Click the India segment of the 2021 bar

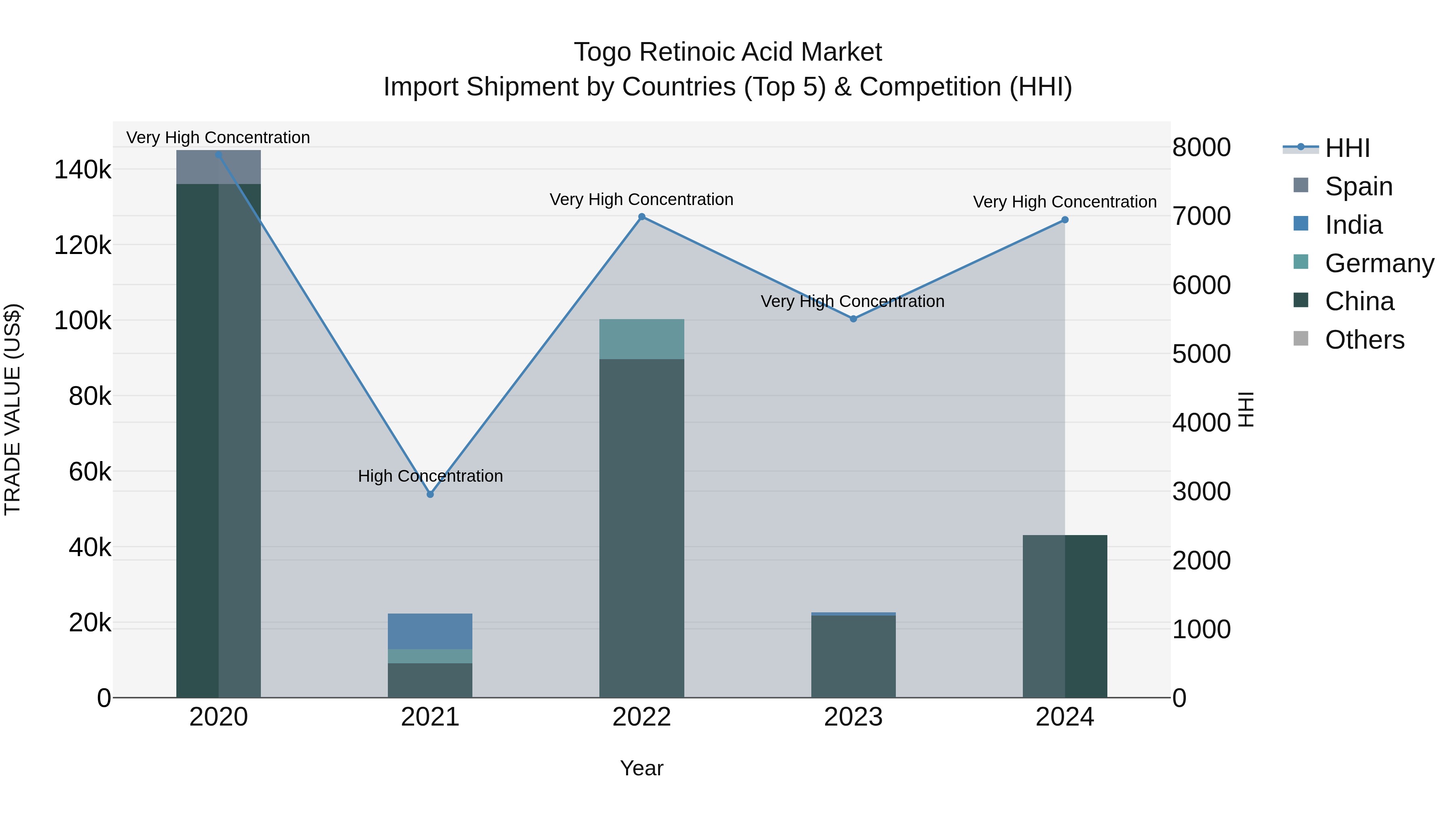(x=430, y=631)
